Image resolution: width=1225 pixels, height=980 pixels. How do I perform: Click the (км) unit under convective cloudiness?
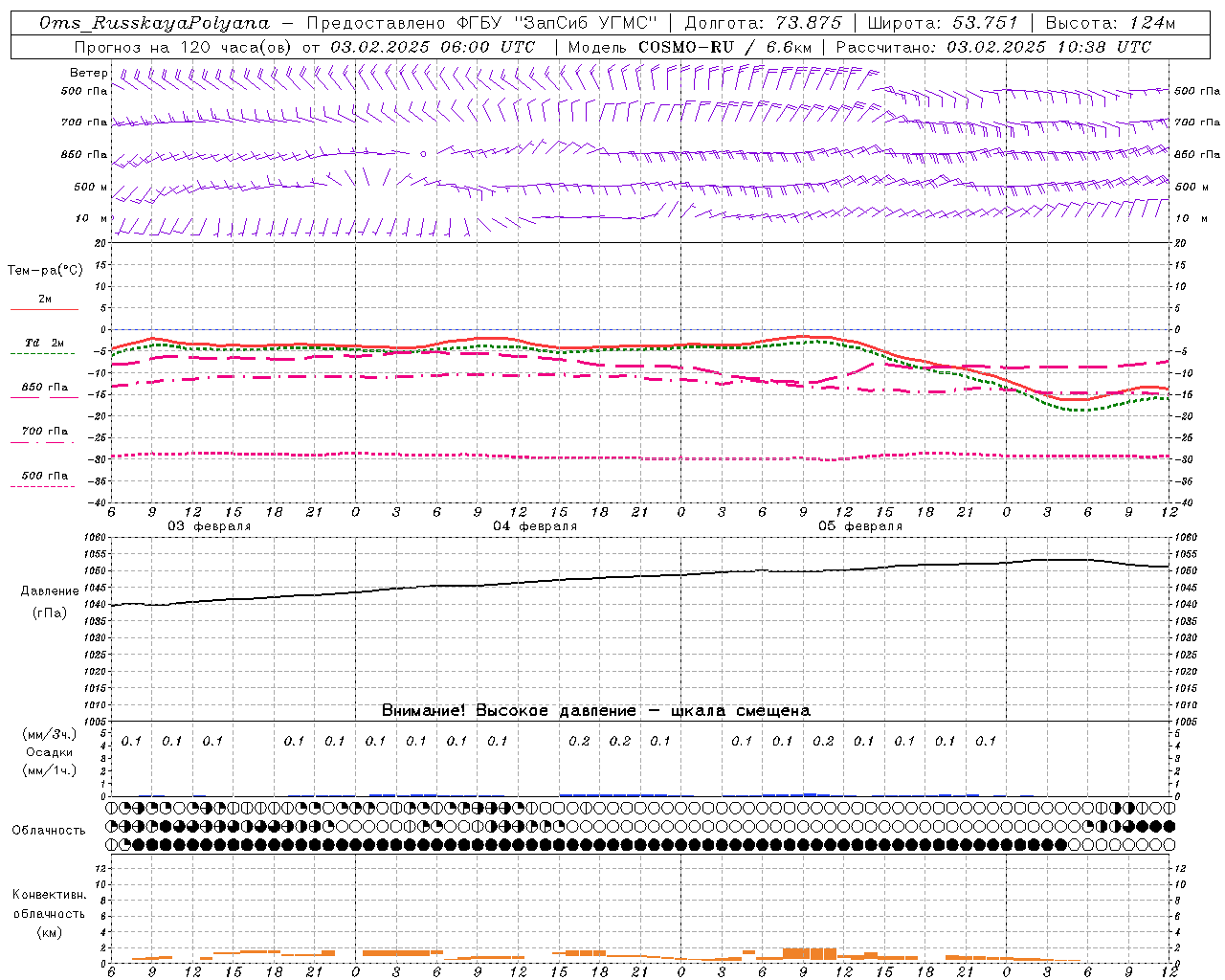49,932
